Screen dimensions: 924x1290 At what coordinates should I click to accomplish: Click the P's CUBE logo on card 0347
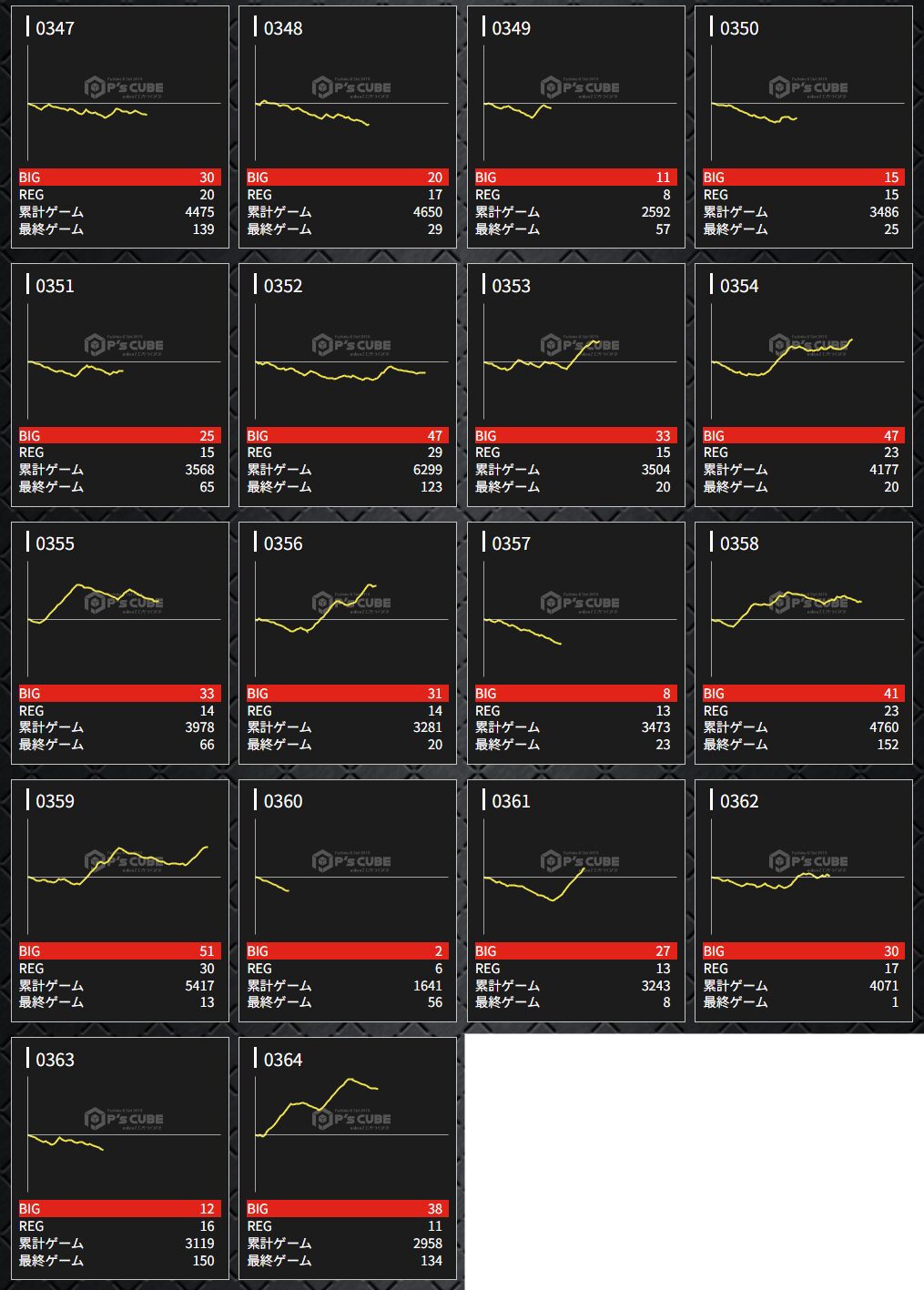tap(124, 88)
